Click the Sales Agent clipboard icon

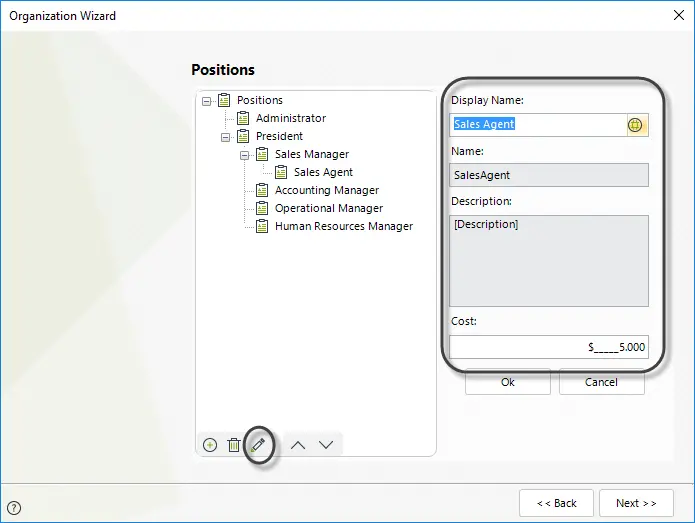[281, 172]
